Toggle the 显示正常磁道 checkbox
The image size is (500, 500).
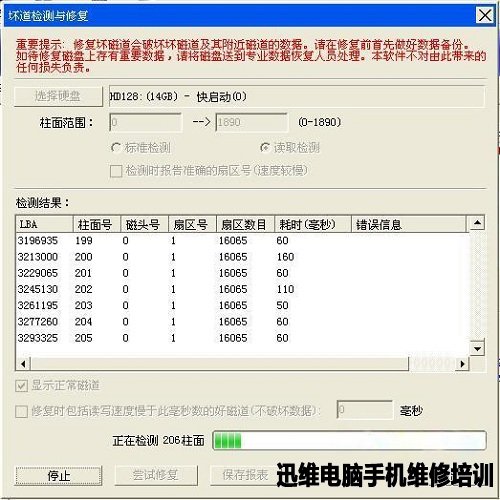coord(21,386)
